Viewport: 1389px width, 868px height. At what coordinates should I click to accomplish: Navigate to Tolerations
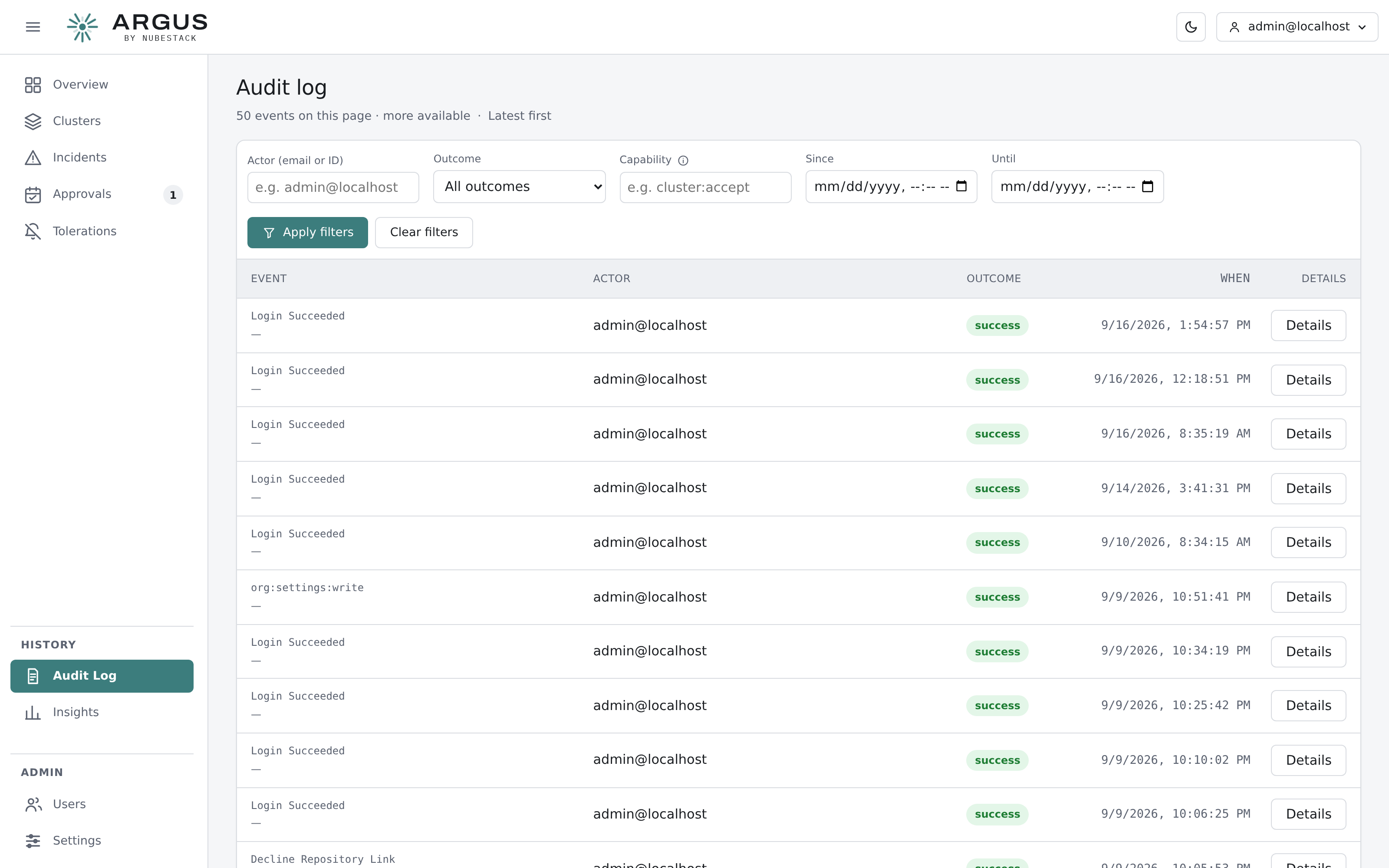click(x=102, y=231)
